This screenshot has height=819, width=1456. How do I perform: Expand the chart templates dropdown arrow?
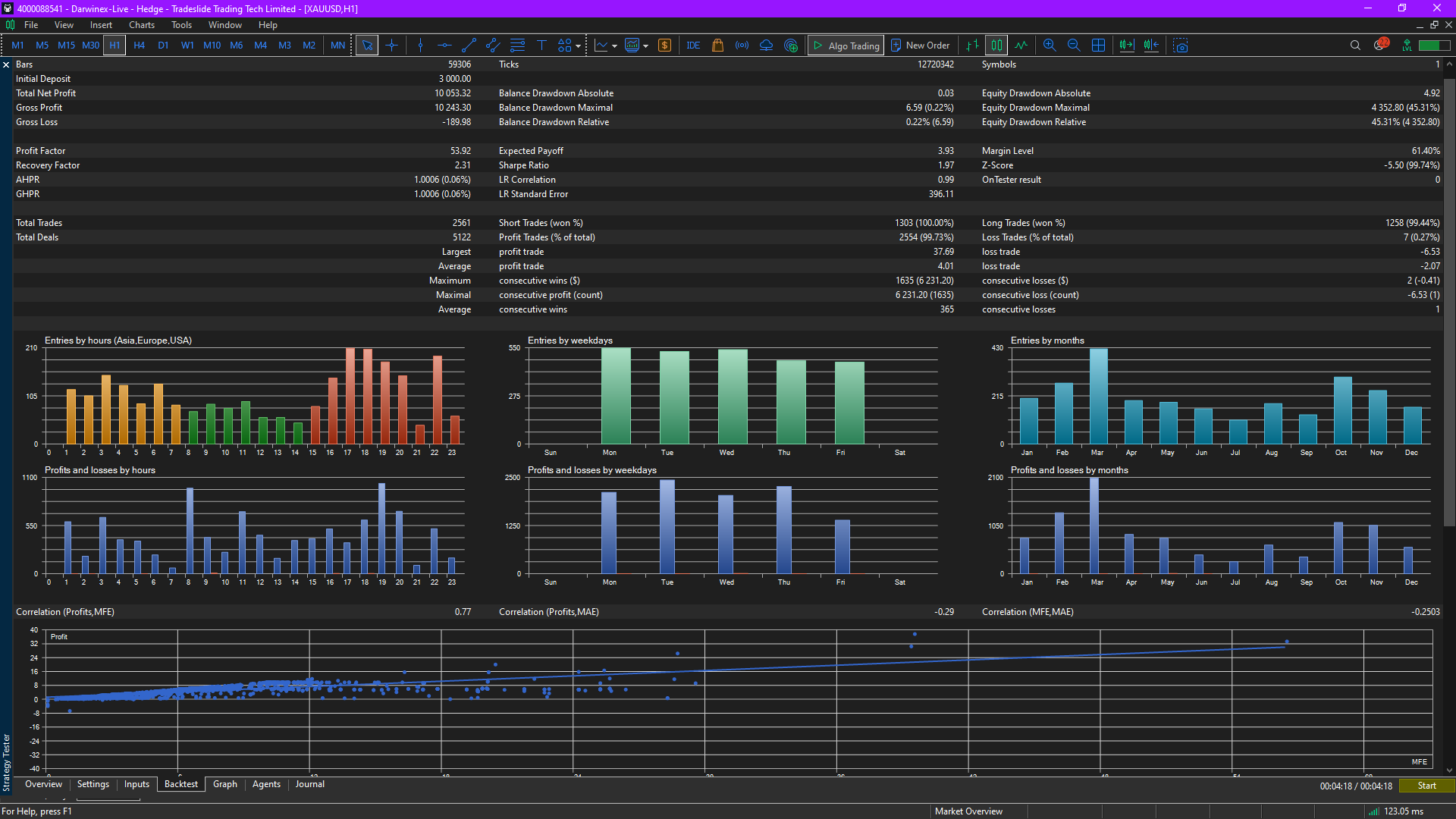tap(646, 46)
